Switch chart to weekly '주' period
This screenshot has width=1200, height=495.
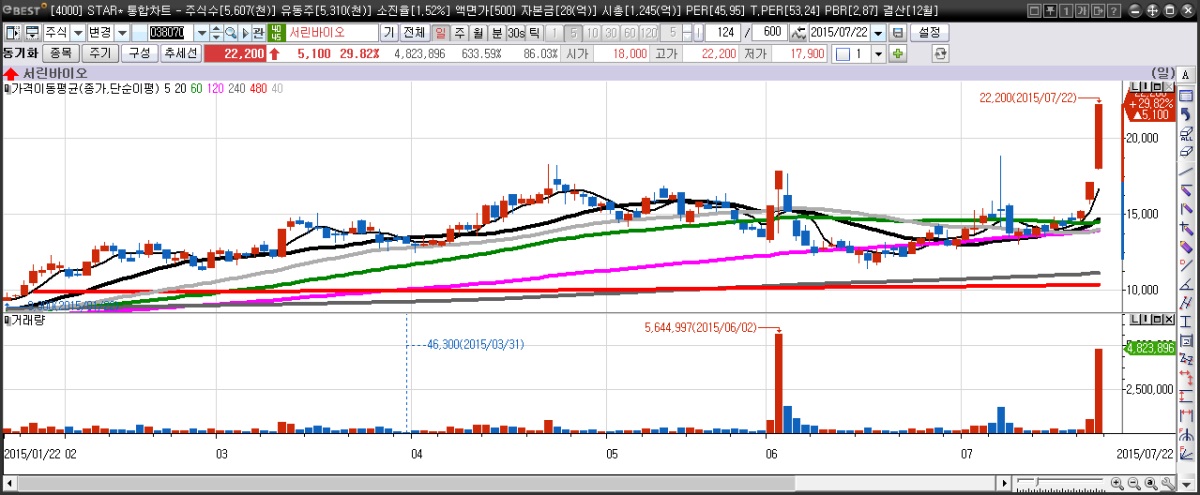coord(459,33)
